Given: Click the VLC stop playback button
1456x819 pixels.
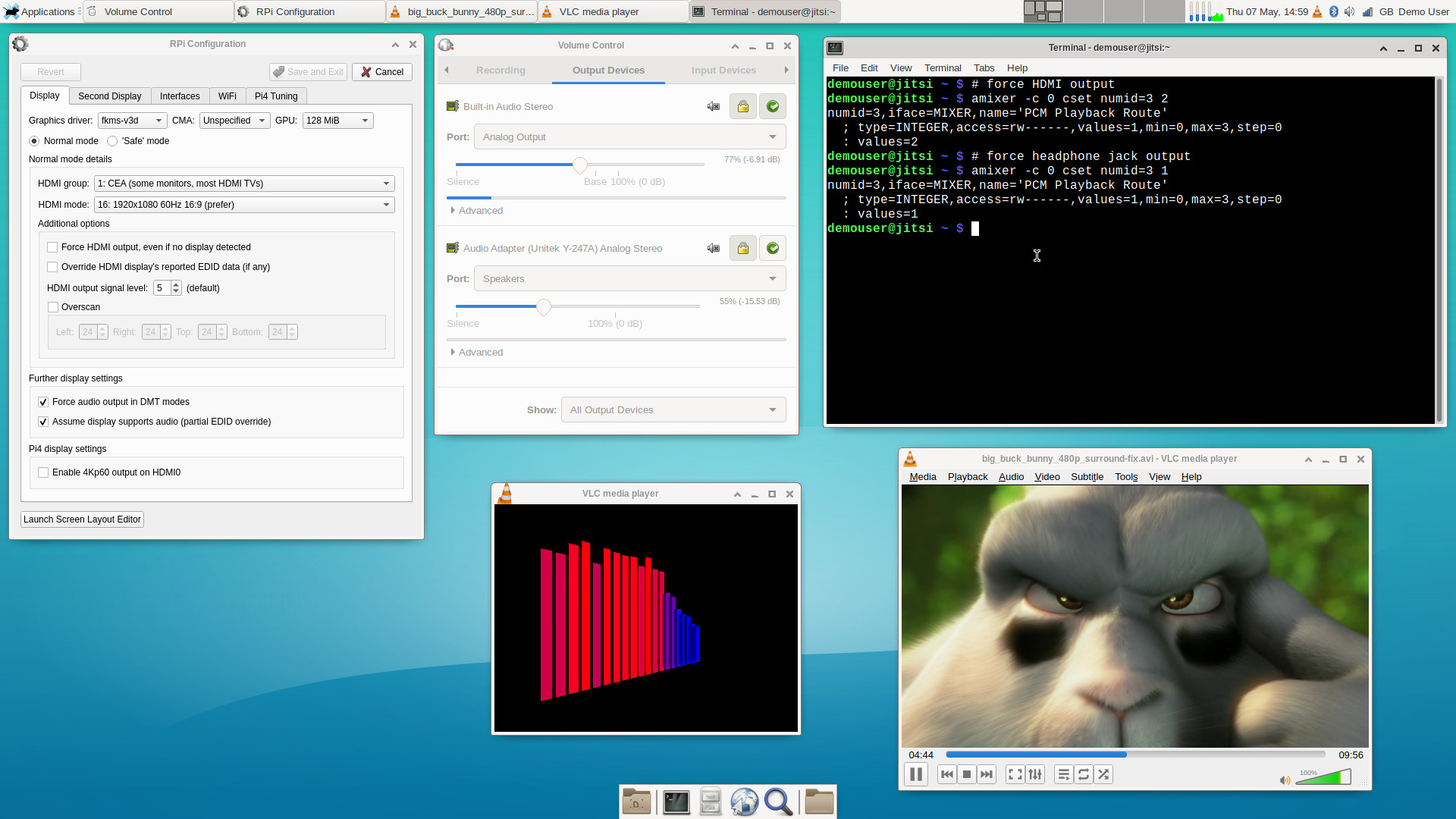Looking at the screenshot, I should [966, 774].
